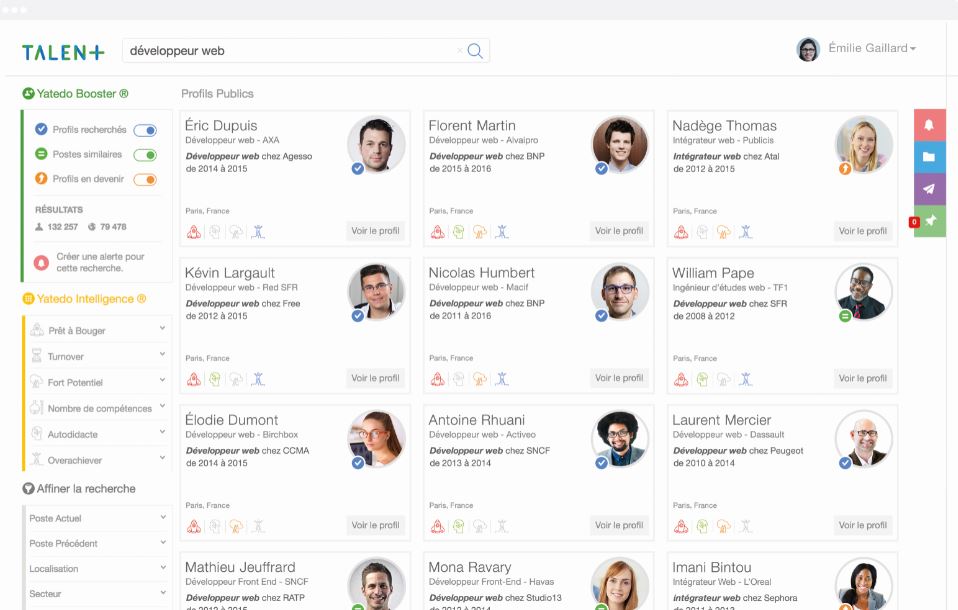Viewport: 958px width, 610px height.
Task: Expand the Localisation filter
Action: [x=96, y=568]
